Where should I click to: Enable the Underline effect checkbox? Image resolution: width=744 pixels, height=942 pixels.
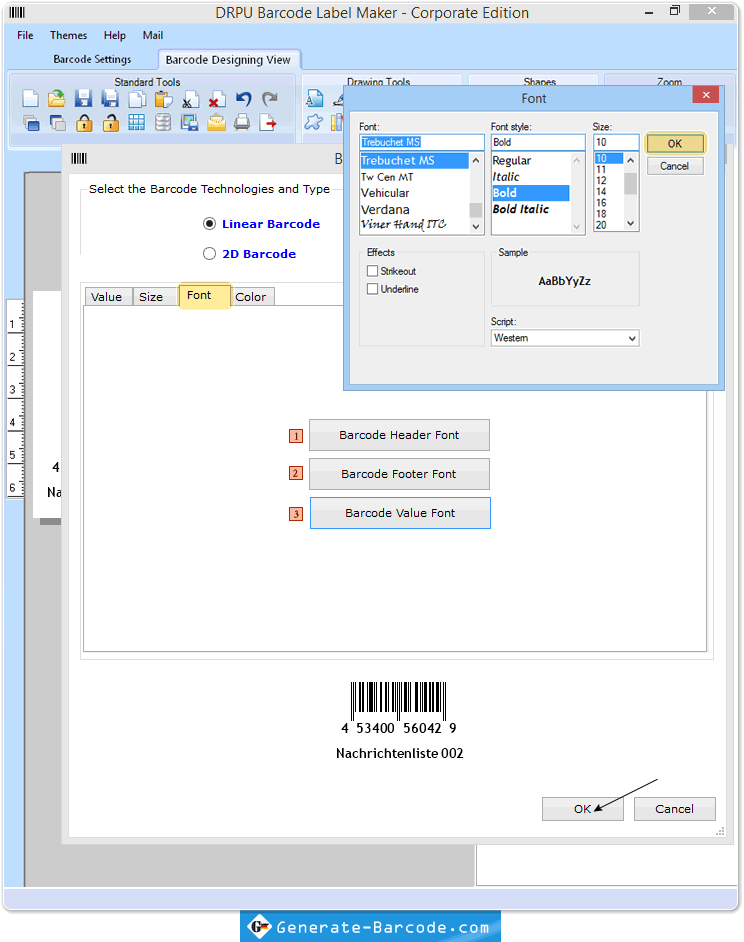coord(373,289)
